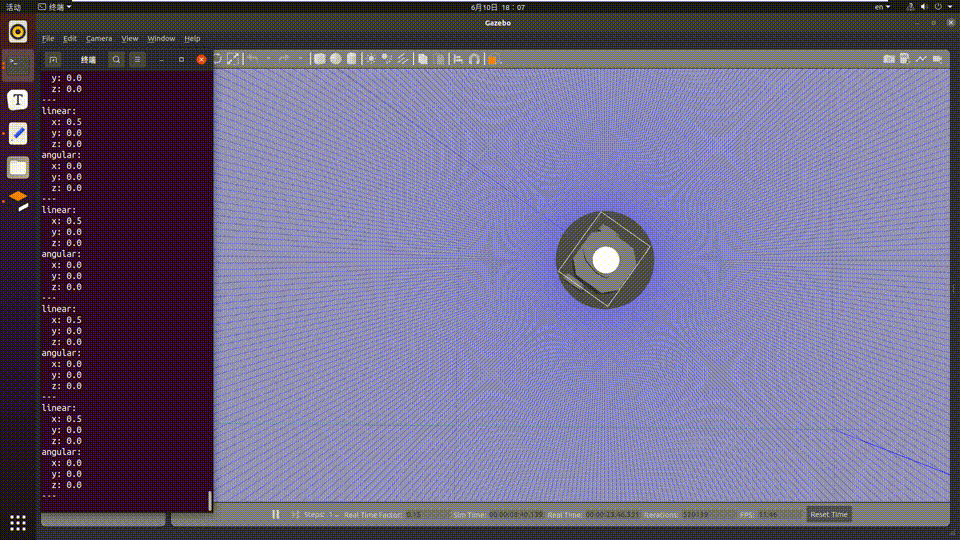Screen dimensions: 960x540
Task: Open the en input source dropdown
Action: [882, 7]
